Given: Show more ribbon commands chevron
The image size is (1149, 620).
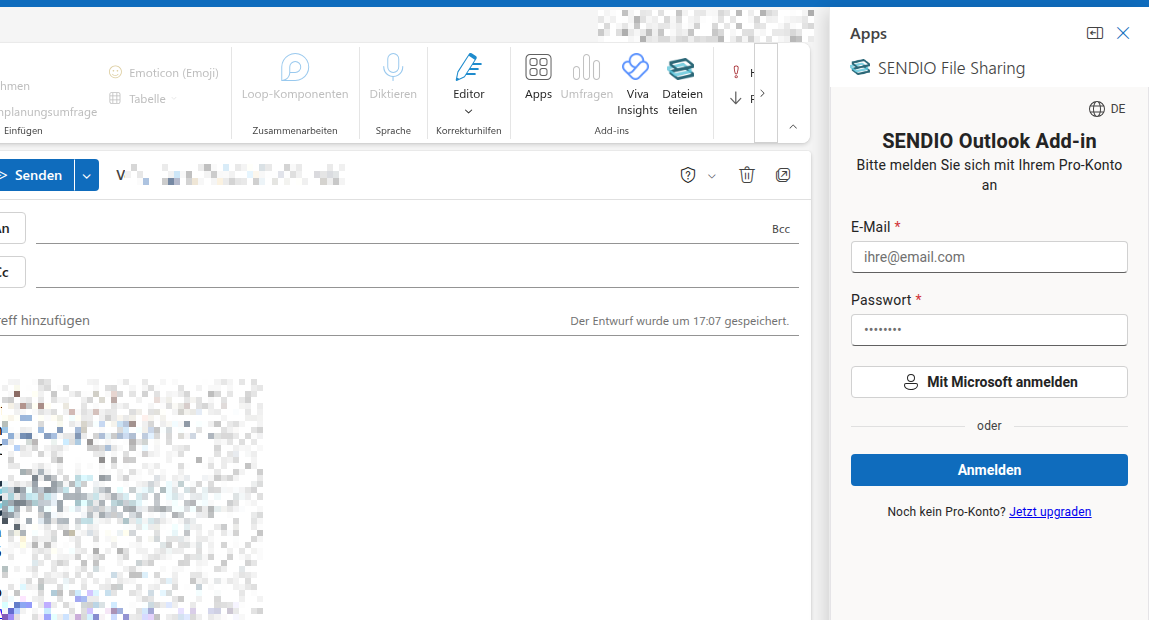Looking at the screenshot, I should [762, 93].
